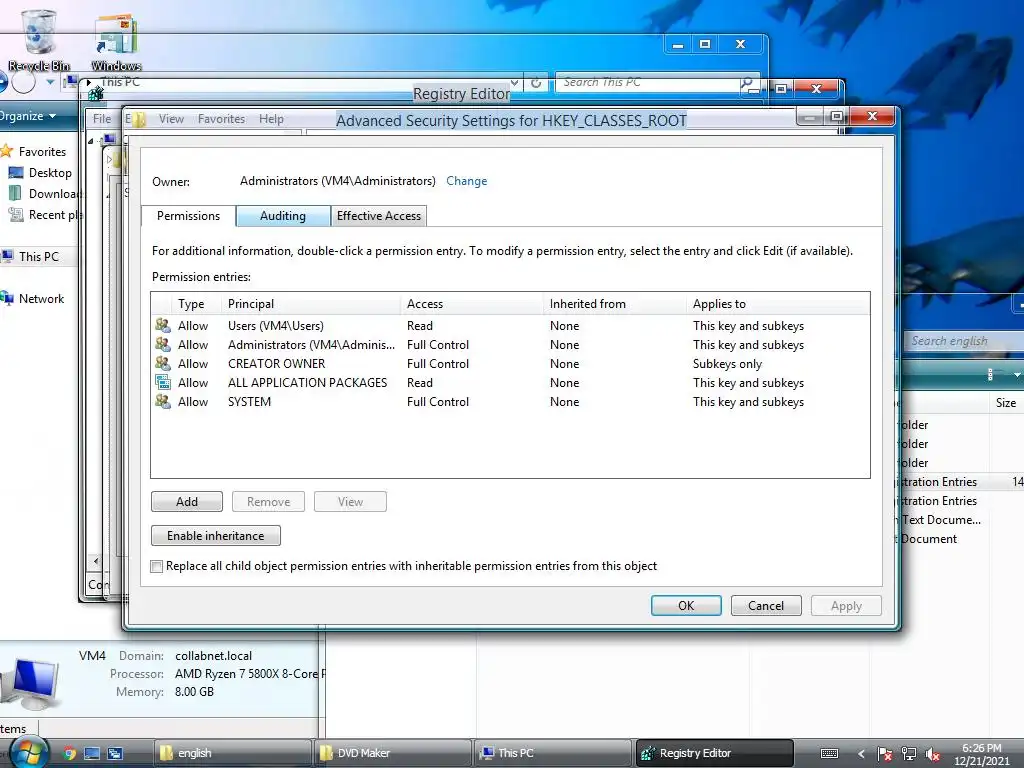Check Replace all child object permission entries
The width and height of the screenshot is (1024, 768).
tap(157, 566)
